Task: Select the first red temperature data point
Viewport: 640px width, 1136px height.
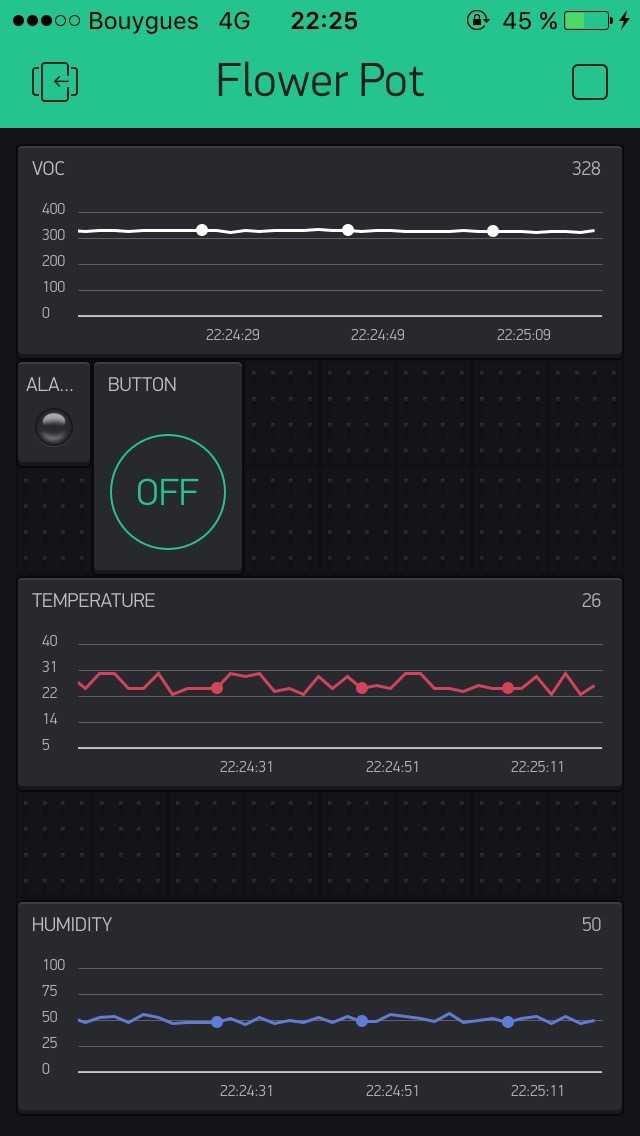Action: pos(217,688)
